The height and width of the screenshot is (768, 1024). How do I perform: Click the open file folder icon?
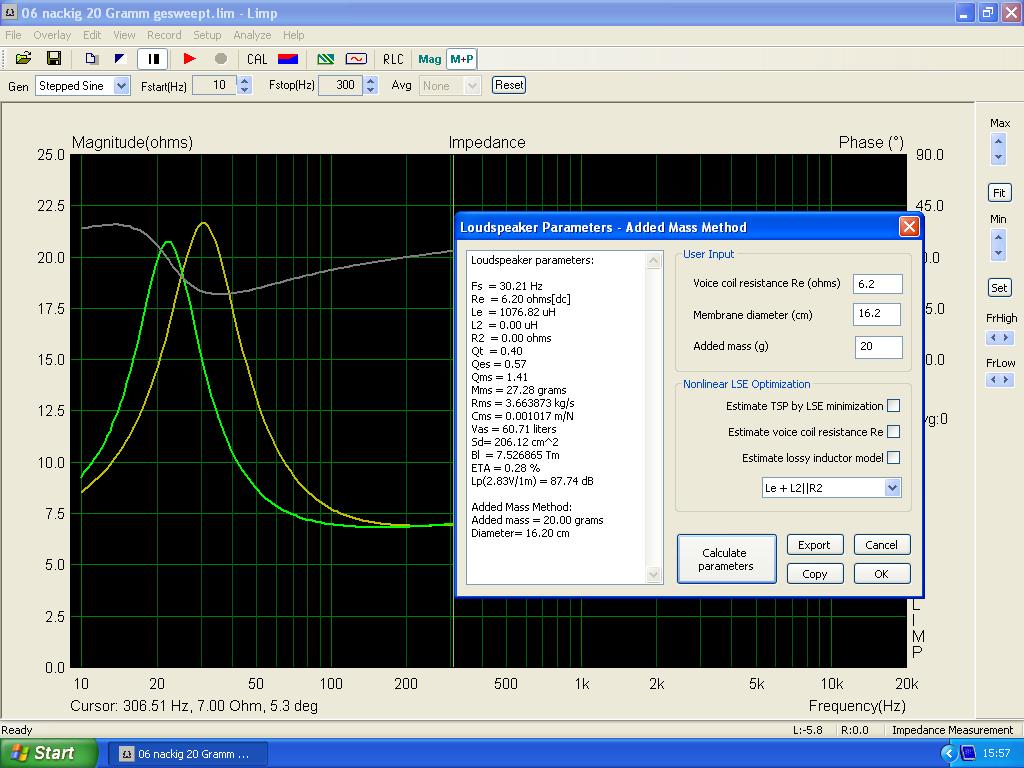pos(23,59)
